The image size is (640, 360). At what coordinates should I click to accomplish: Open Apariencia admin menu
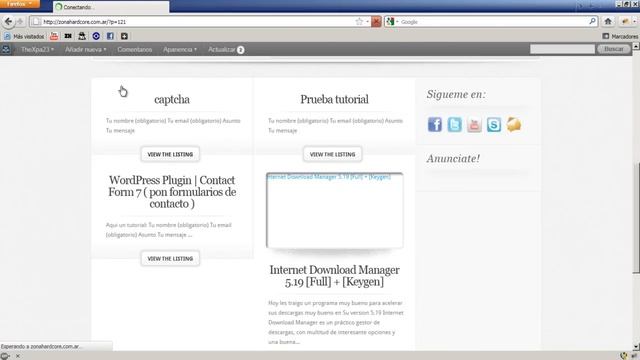tap(180, 49)
